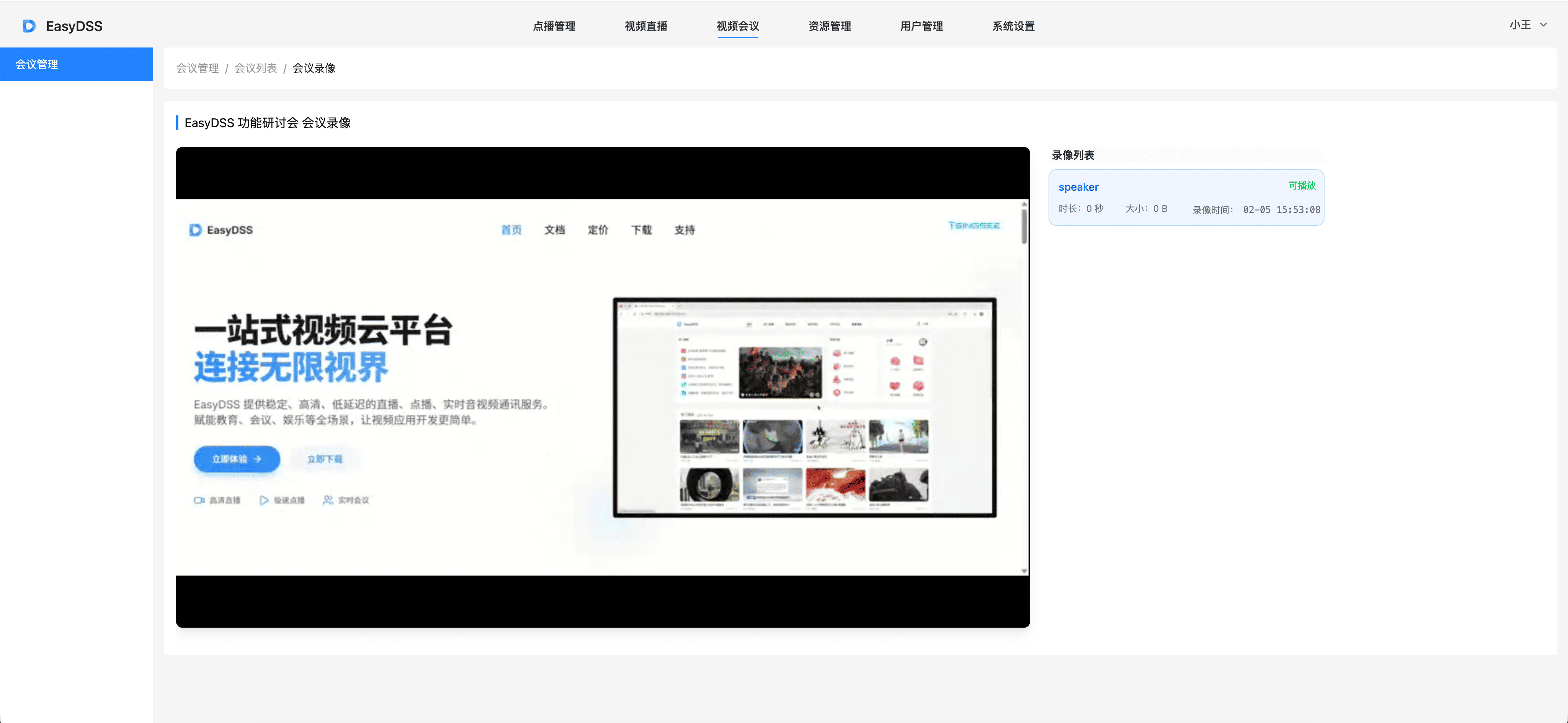The height and width of the screenshot is (723, 1568).
Task: Open the 点播管理 menu
Action: (554, 26)
